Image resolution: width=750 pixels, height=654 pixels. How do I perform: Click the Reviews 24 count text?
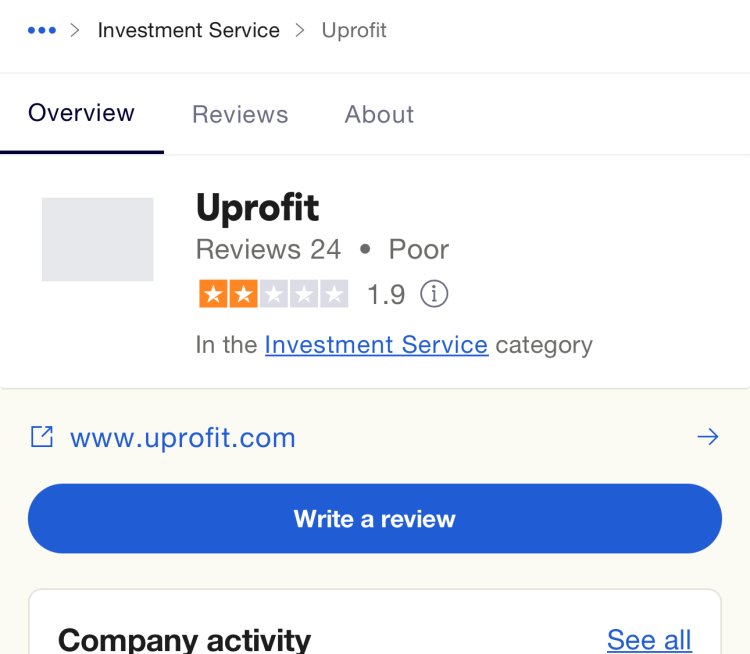click(268, 249)
